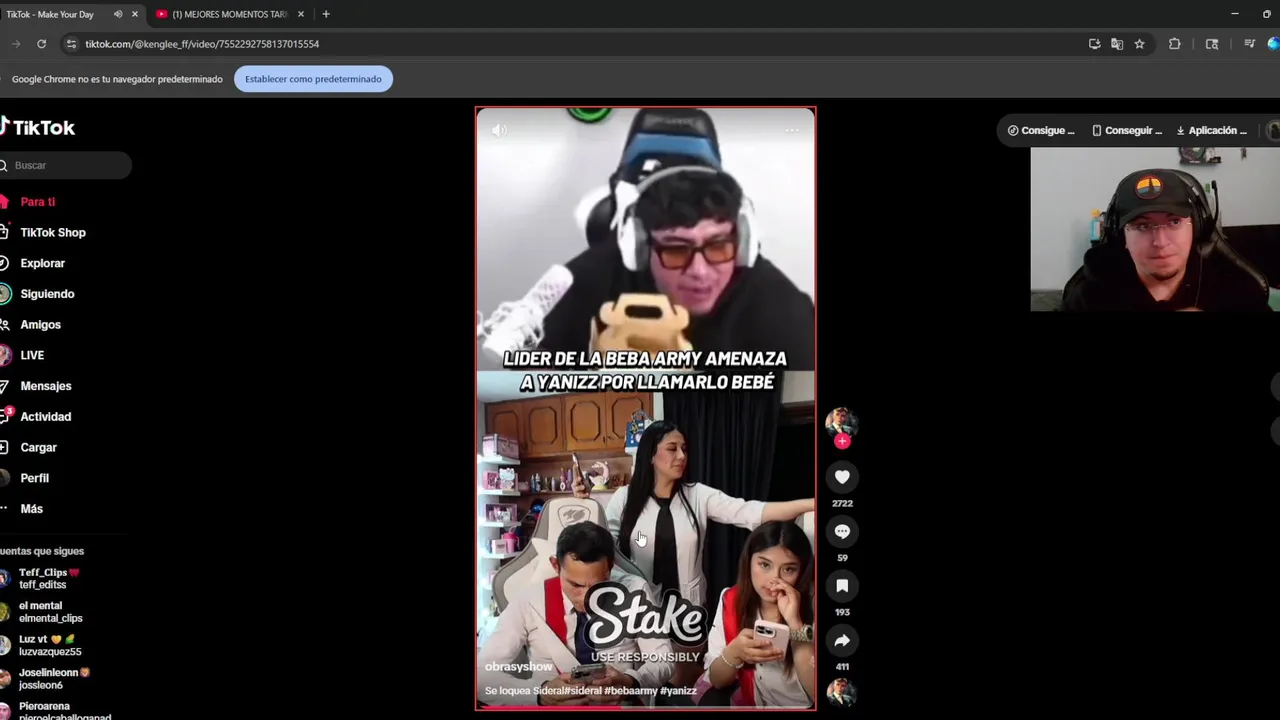Open the Extensions puzzle icon
Viewport: 1280px width, 720px height.
click(1175, 44)
